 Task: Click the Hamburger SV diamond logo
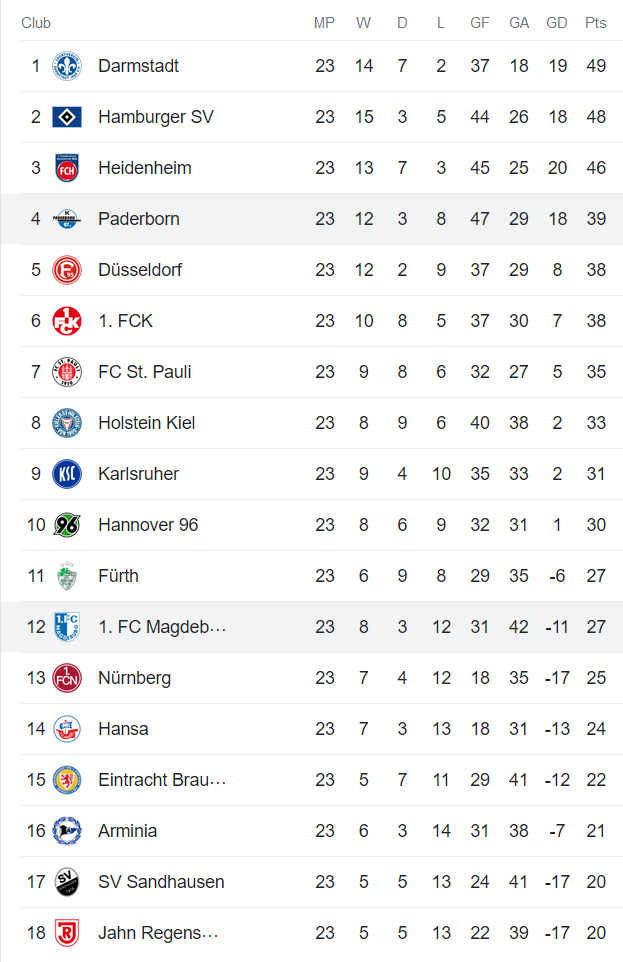(x=67, y=117)
